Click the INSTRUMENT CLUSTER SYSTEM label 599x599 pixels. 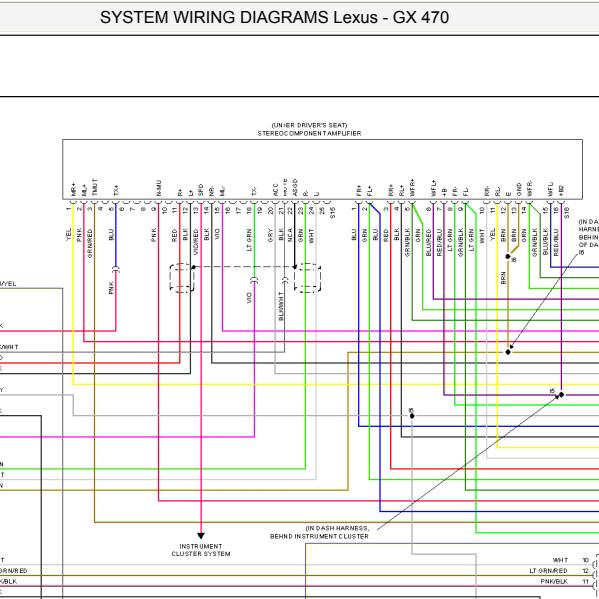201,550
